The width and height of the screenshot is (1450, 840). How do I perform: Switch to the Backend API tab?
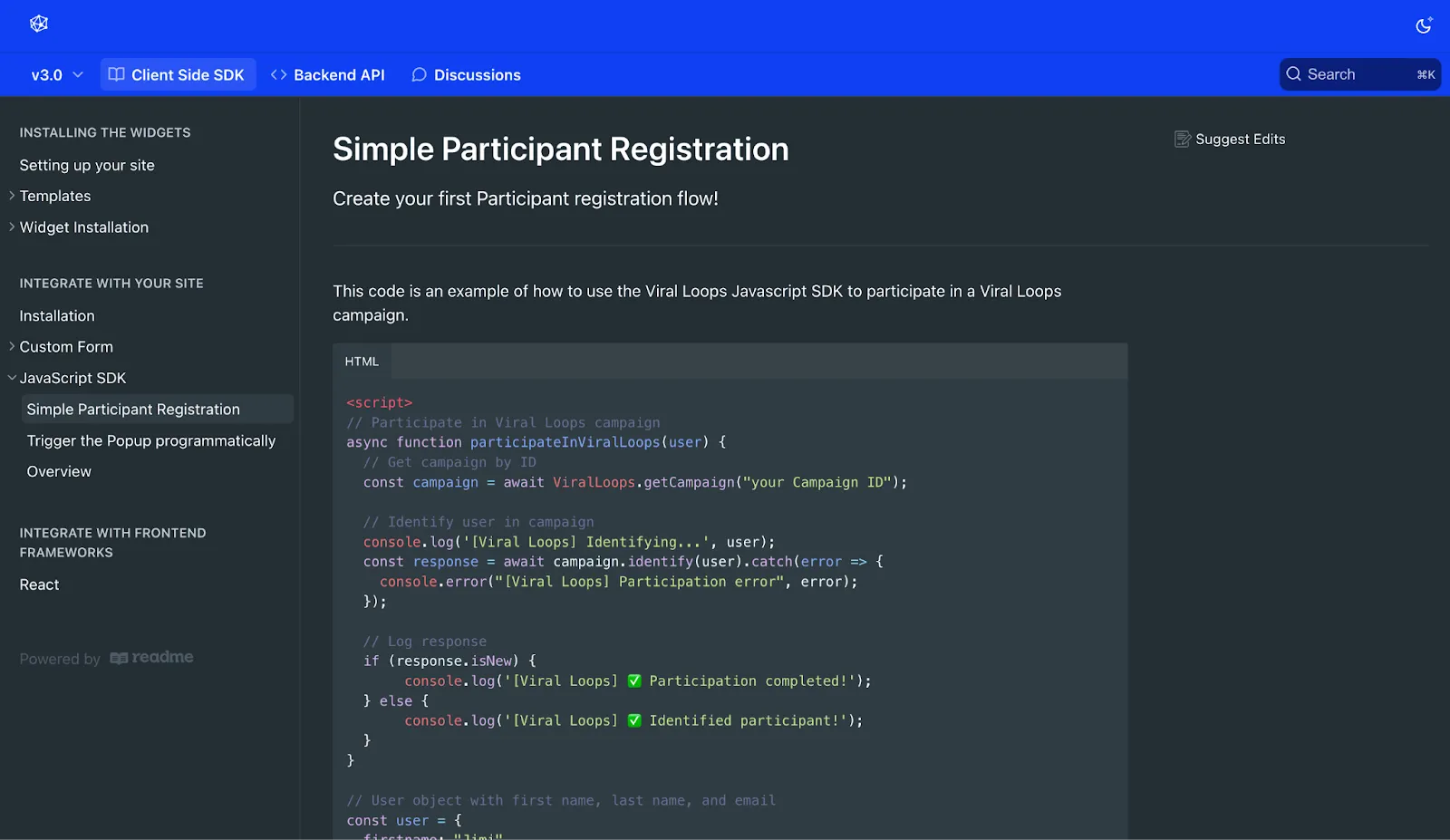click(x=328, y=75)
